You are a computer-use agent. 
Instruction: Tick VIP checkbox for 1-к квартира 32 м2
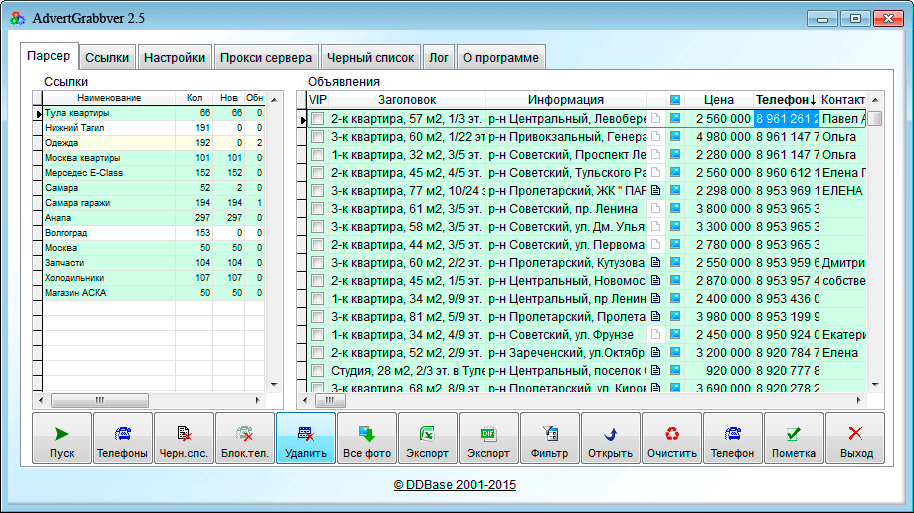(318, 155)
